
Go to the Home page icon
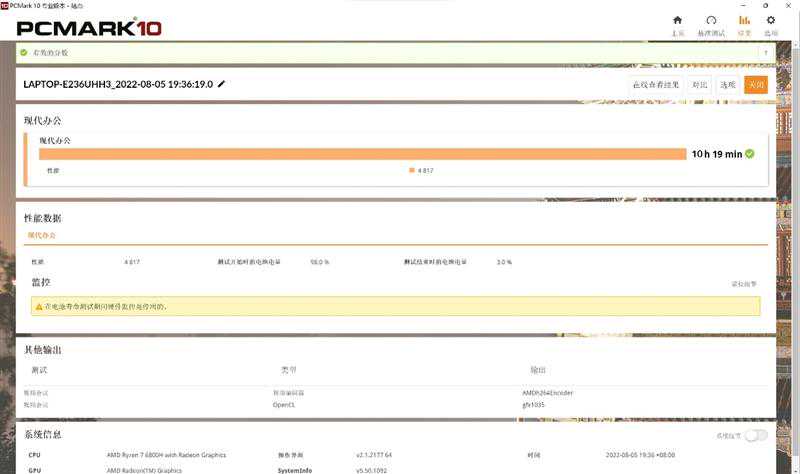click(677, 21)
